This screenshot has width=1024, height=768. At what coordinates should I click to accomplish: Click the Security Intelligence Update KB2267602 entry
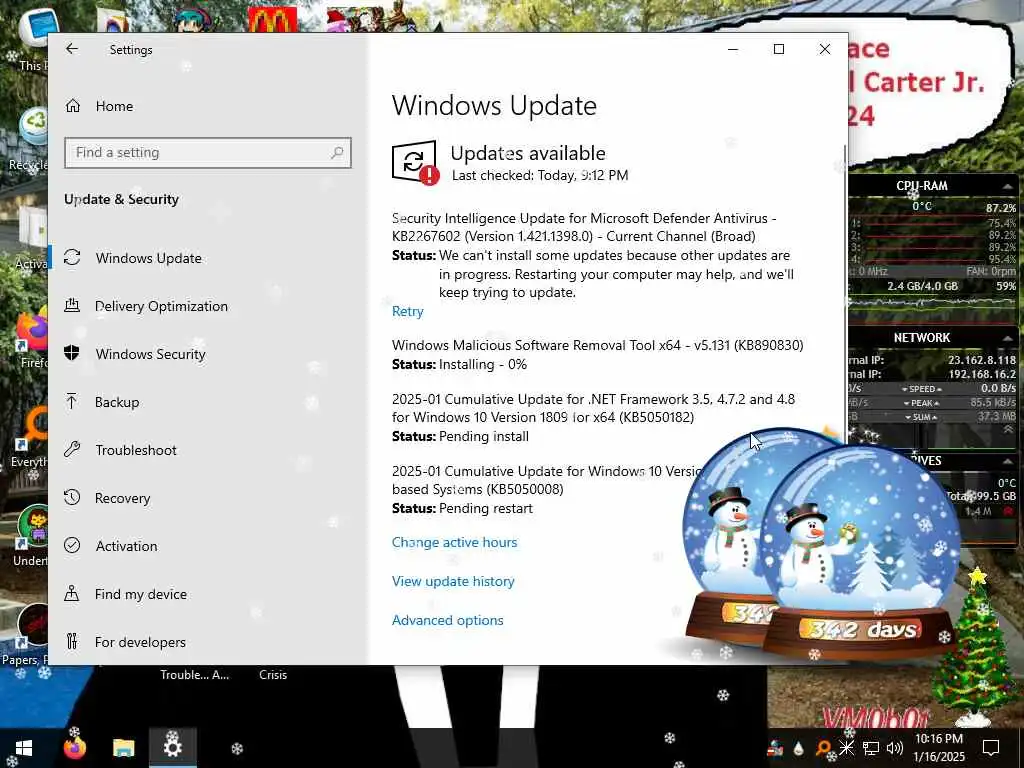pos(584,227)
